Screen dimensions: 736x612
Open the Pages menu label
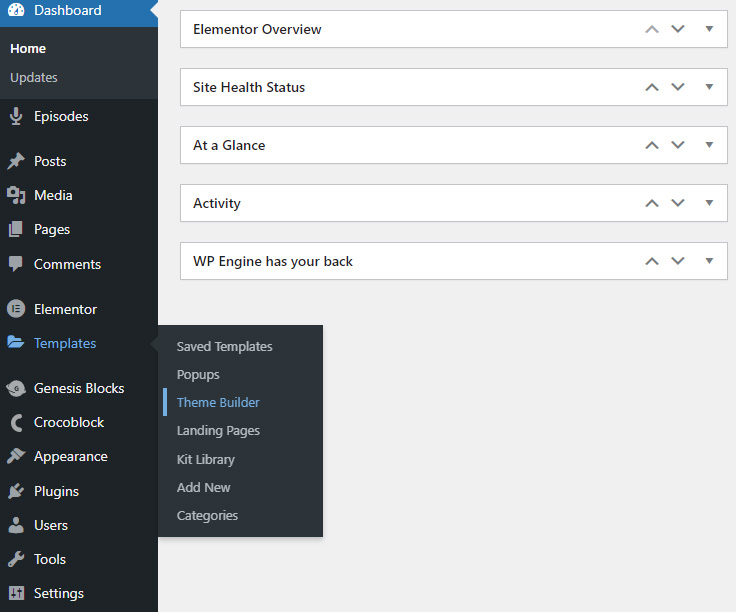pos(52,229)
